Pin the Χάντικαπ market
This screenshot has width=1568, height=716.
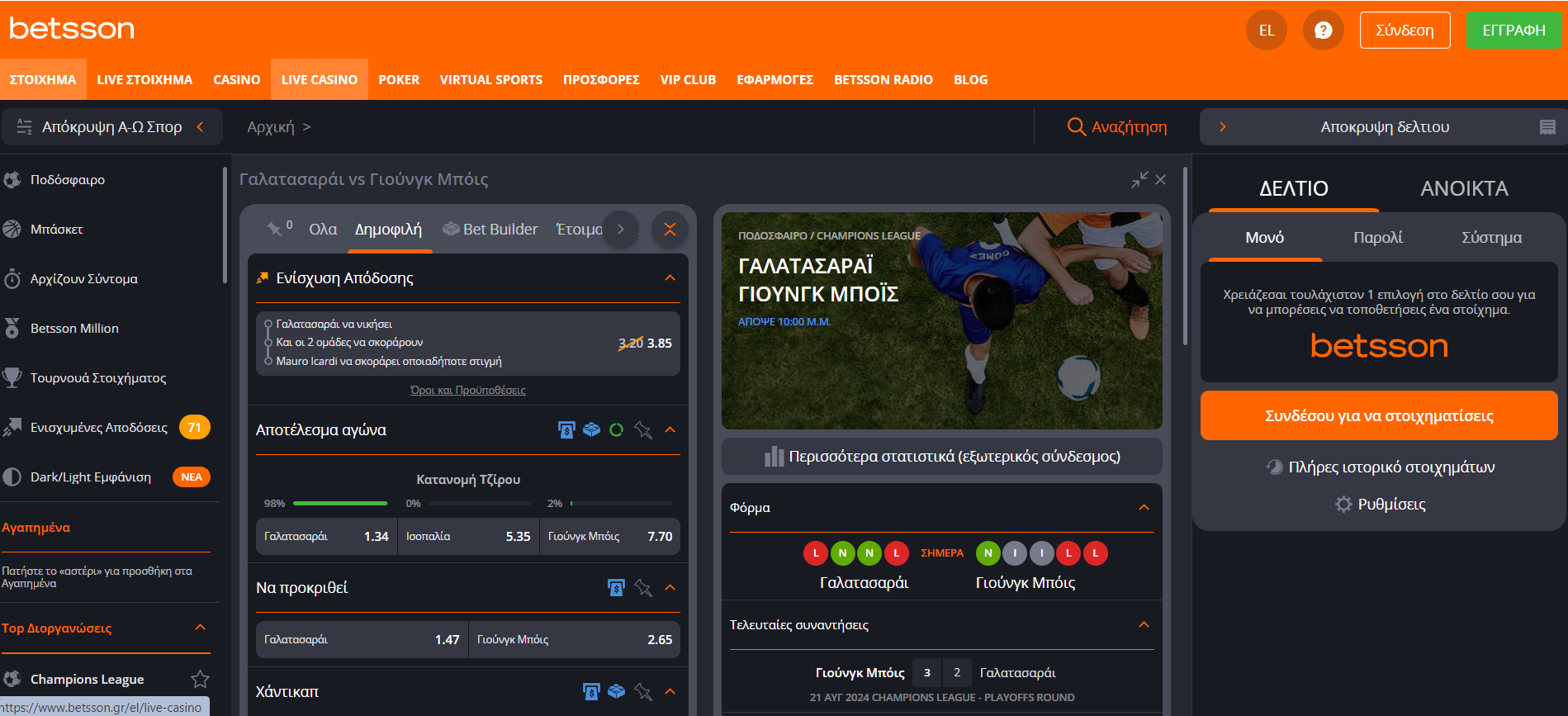pos(643,691)
